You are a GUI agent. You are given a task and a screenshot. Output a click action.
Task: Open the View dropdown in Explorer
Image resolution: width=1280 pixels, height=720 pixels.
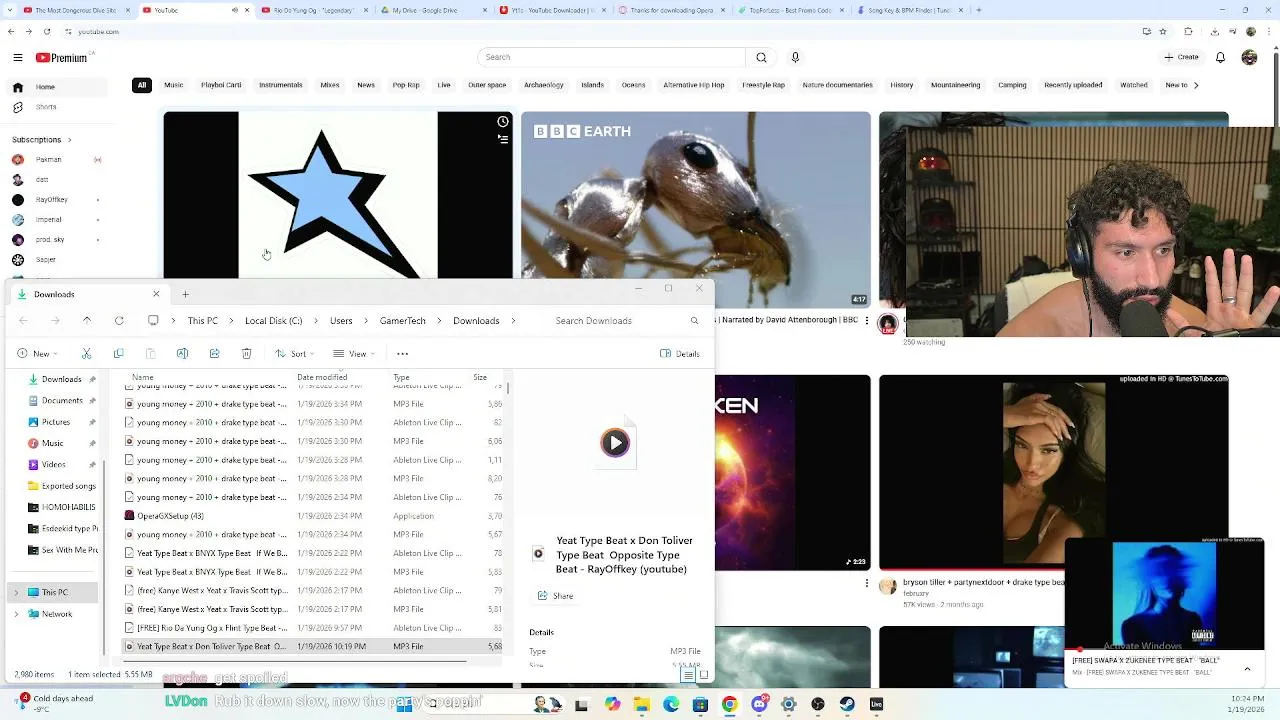click(x=353, y=354)
